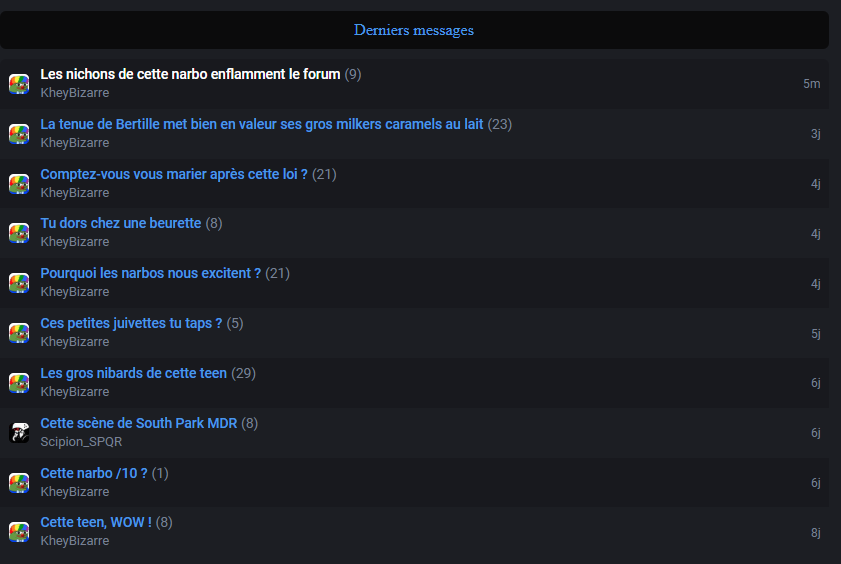Screen dimensions: 841x564
Task: Open the 'Derniers messages' header link
Action: pos(414,30)
